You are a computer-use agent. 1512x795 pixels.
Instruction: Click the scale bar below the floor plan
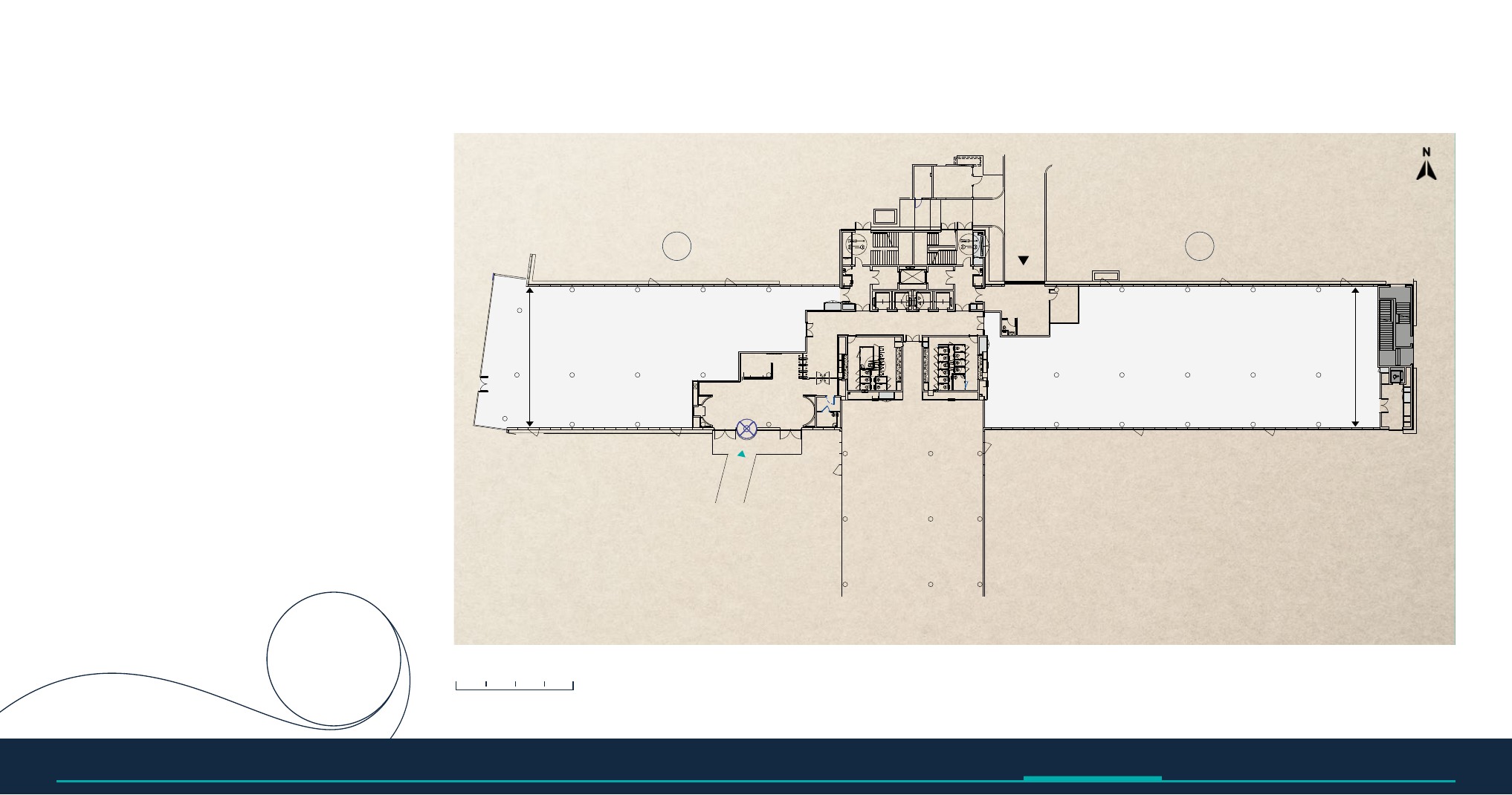tap(514, 686)
